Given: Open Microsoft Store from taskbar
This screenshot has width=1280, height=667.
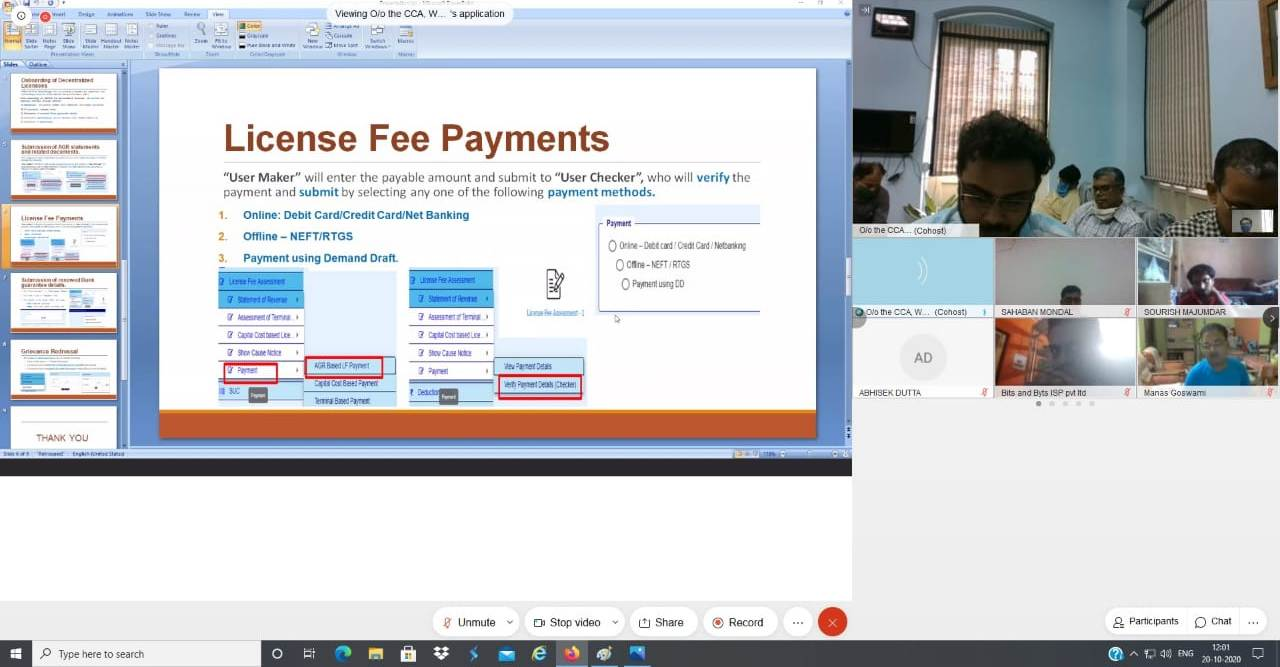Looking at the screenshot, I should [408, 654].
